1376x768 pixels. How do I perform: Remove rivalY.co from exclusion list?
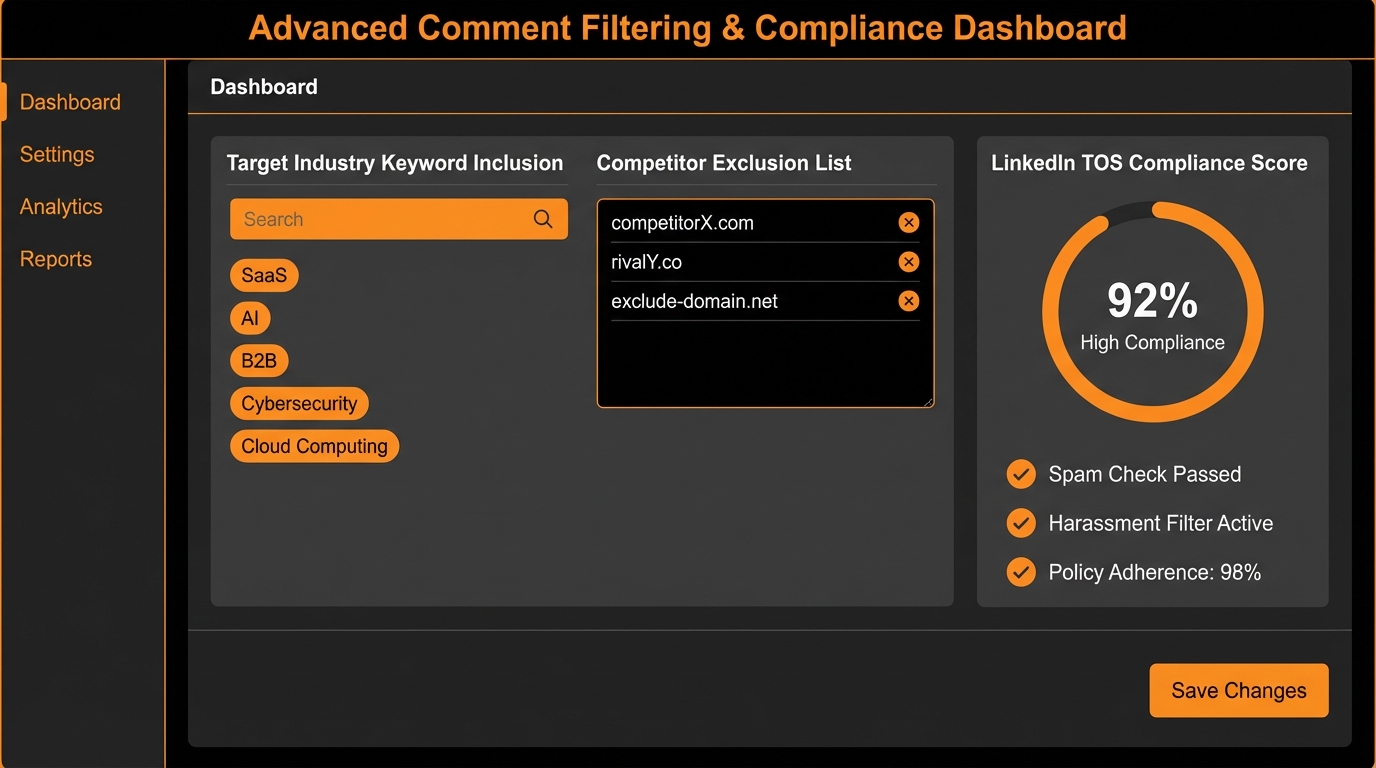pyautogui.click(x=908, y=262)
